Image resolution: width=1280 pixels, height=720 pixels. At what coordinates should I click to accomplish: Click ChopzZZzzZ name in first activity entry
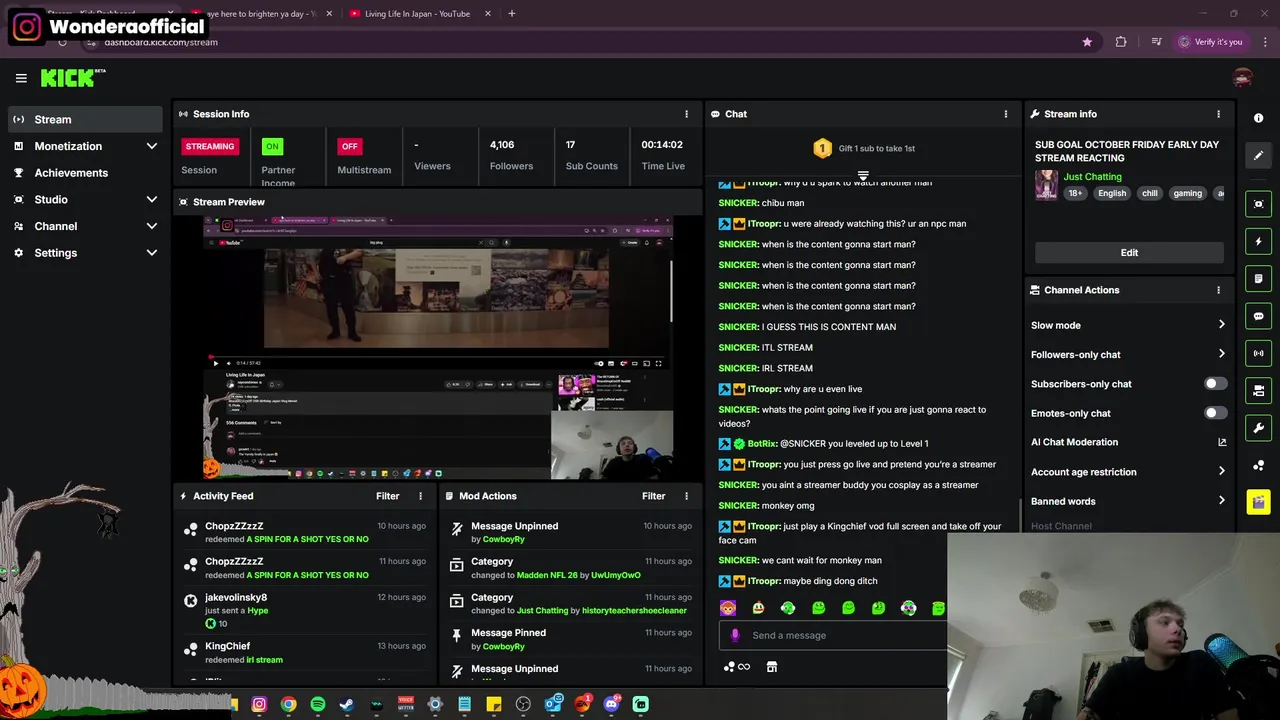click(234, 526)
